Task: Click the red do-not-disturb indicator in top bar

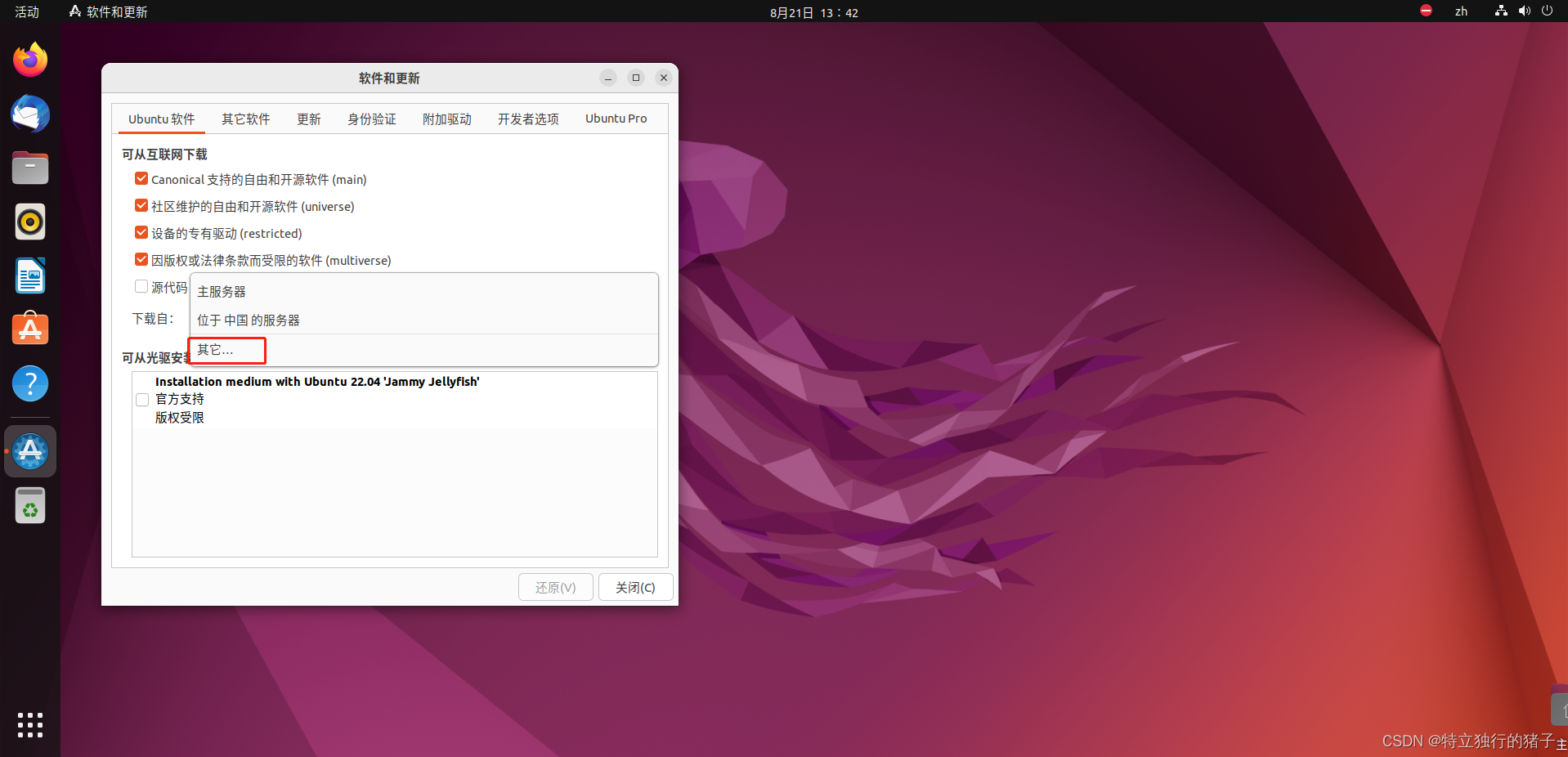Action: (x=1427, y=11)
